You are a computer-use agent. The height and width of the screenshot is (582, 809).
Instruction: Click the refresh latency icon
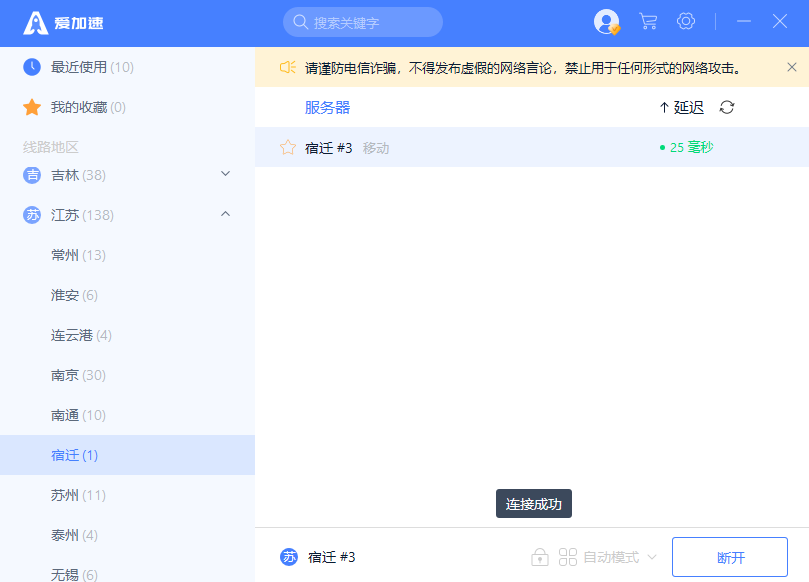pyautogui.click(x=727, y=107)
